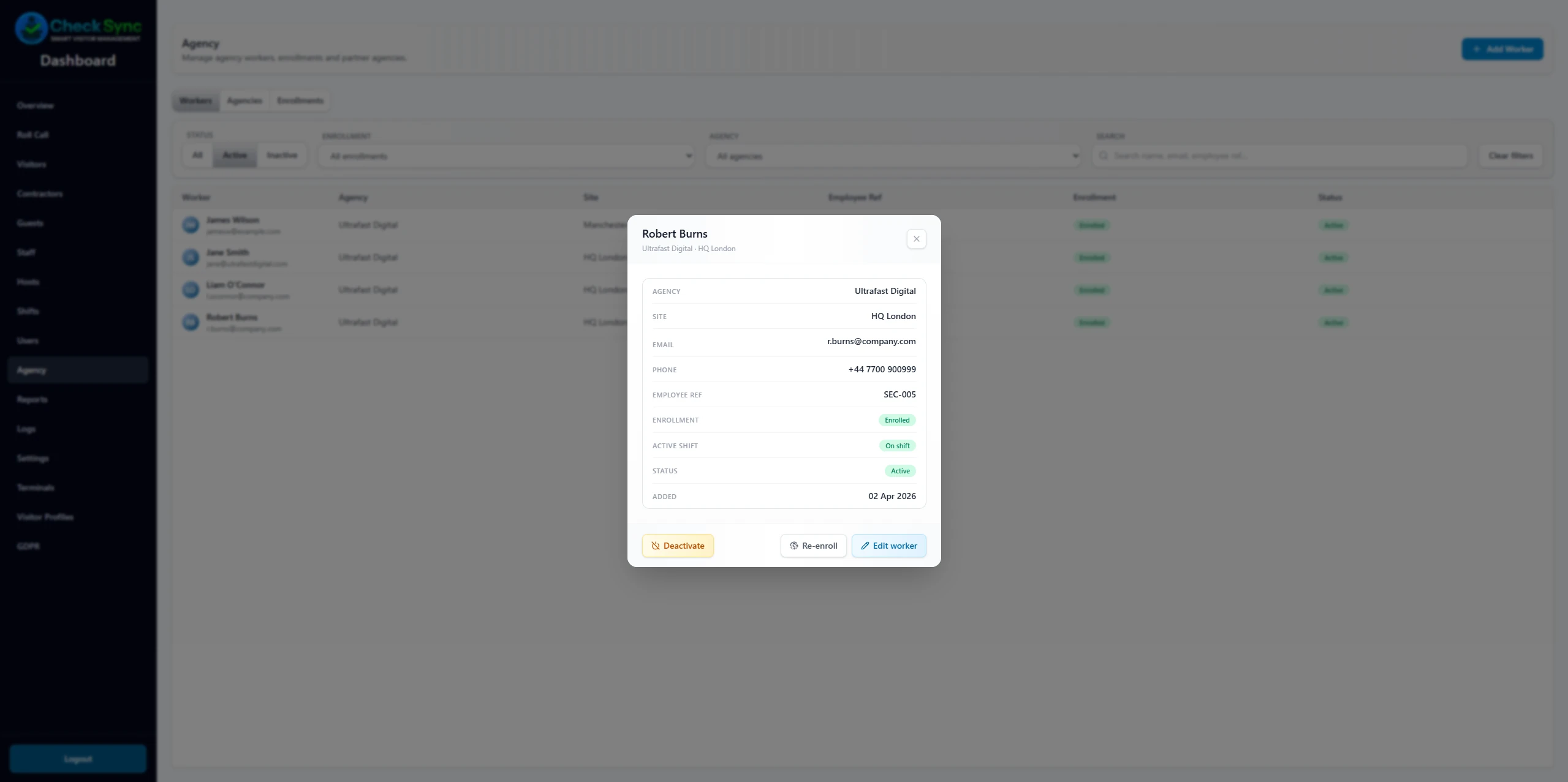Click the James Wilson worker name
1568x782 pixels.
233,220
